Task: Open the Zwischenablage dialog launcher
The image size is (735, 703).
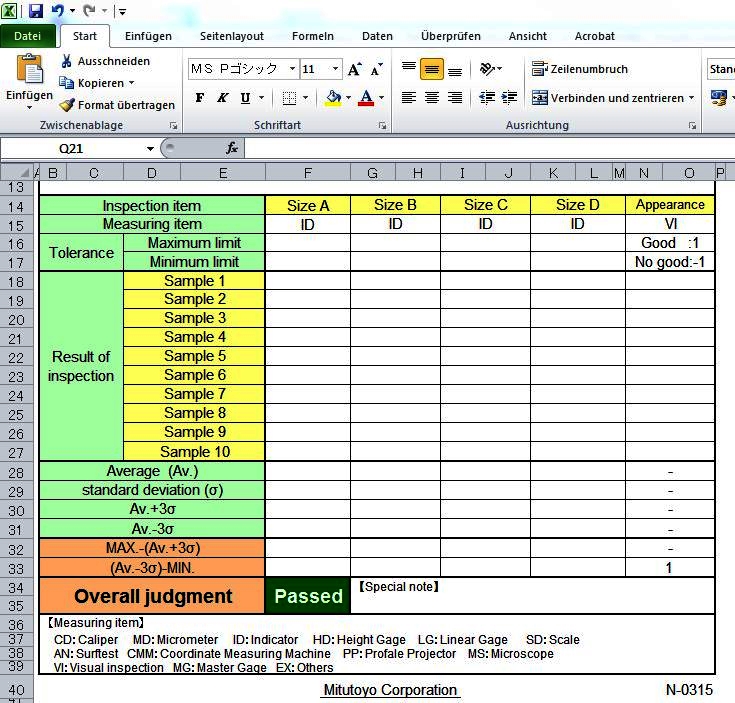Action: point(173,126)
